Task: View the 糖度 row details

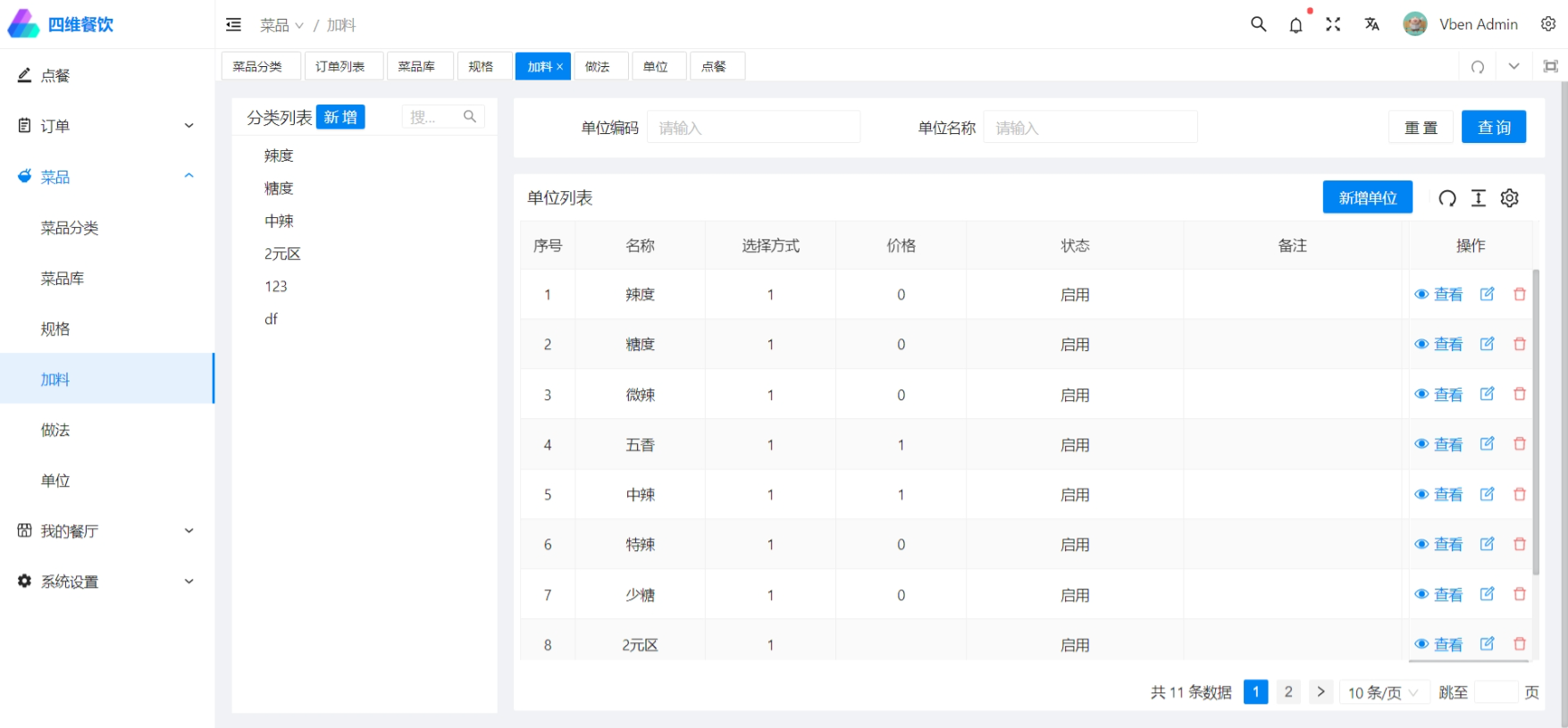Action: (1438, 344)
